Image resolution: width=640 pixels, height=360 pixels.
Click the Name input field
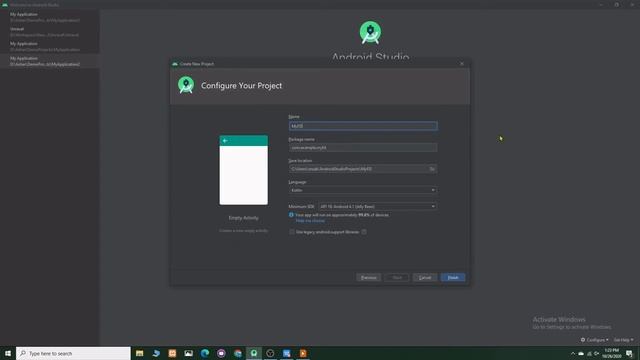(x=363, y=126)
